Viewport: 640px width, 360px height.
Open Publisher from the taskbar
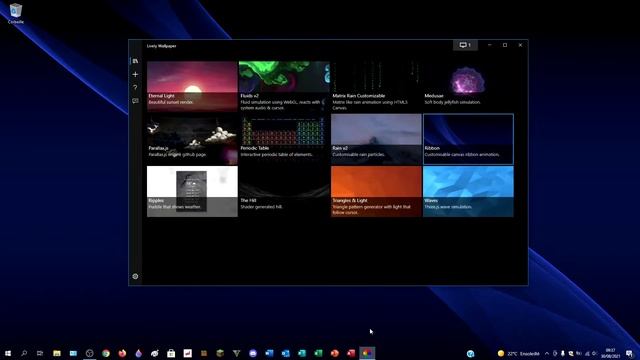click(x=302, y=353)
